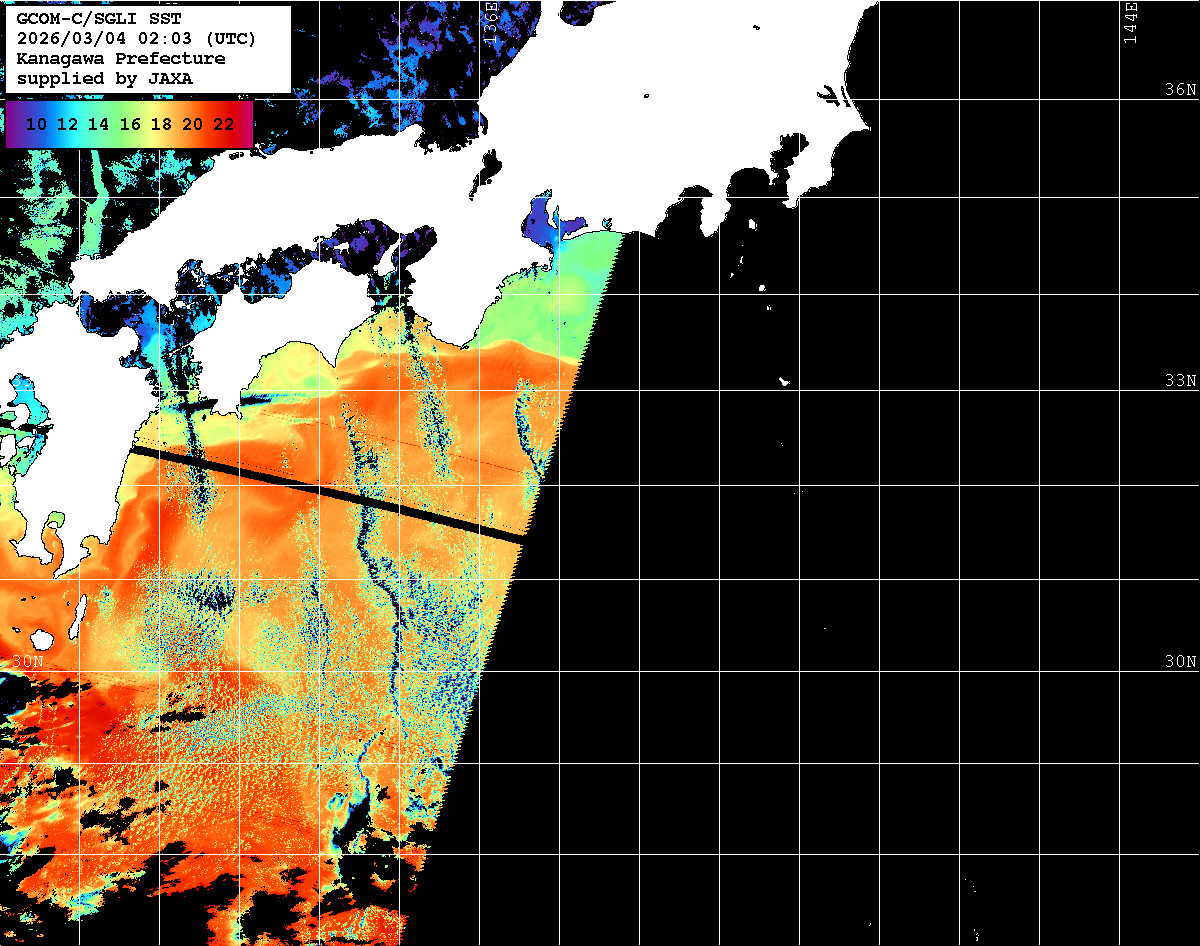This screenshot has height=946, width=1200.
Task: Click the small white island above left 30N label
Action: (41, 639)
